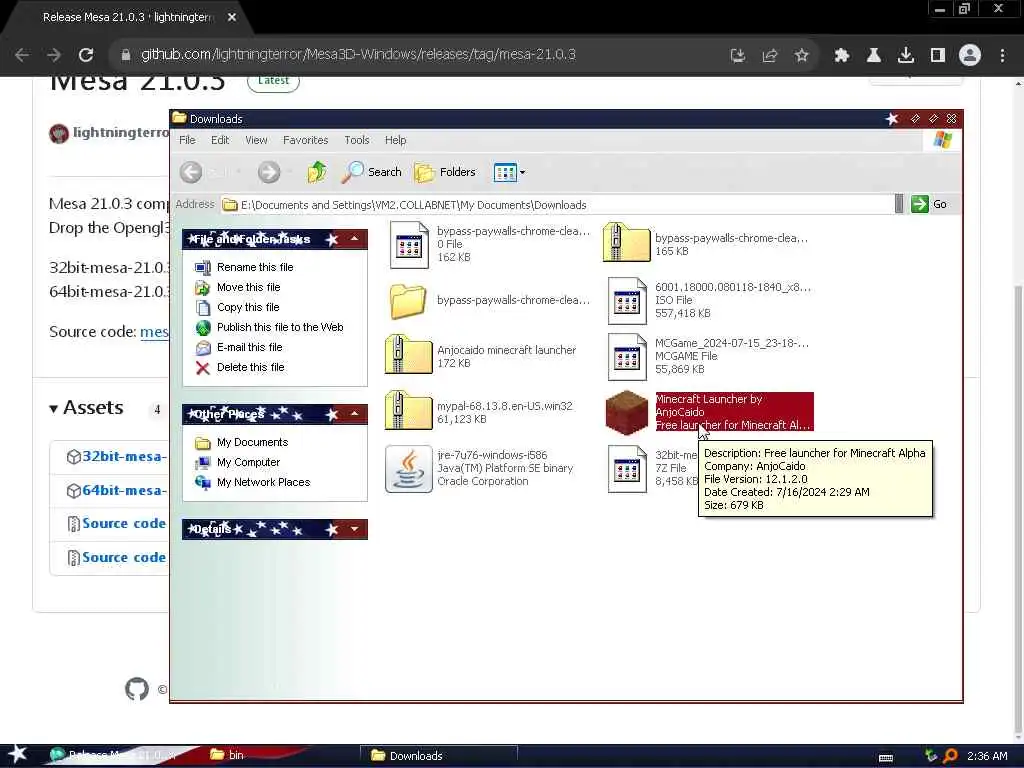Image resolution: width=1024 pixels, height=768 pixels.
Task: Open the View menu in Downloads
Action: 256,140
